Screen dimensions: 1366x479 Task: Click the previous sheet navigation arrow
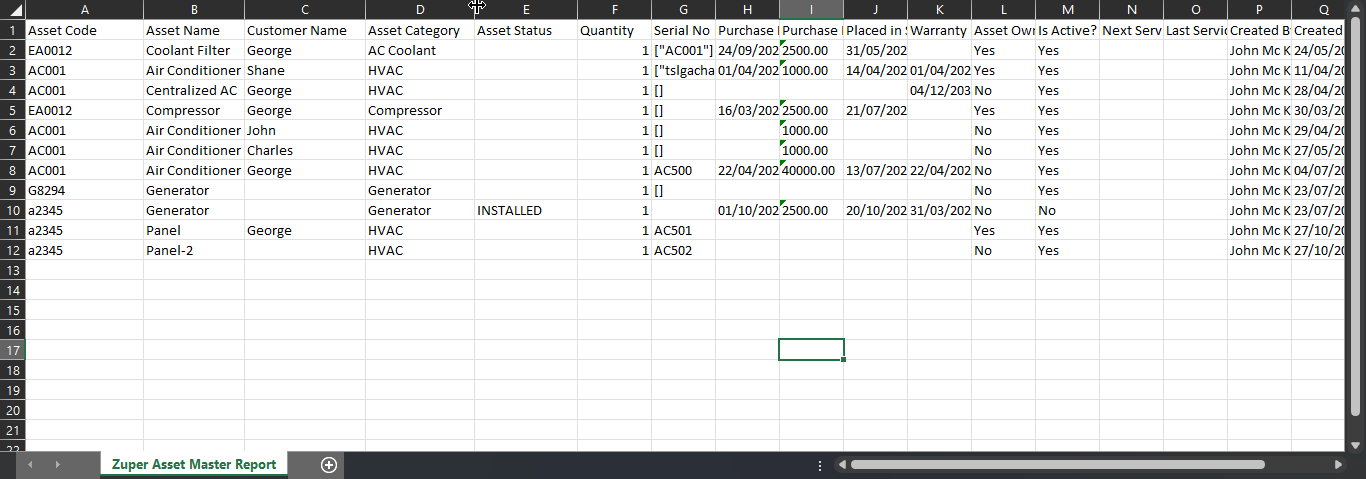[31, 465]
